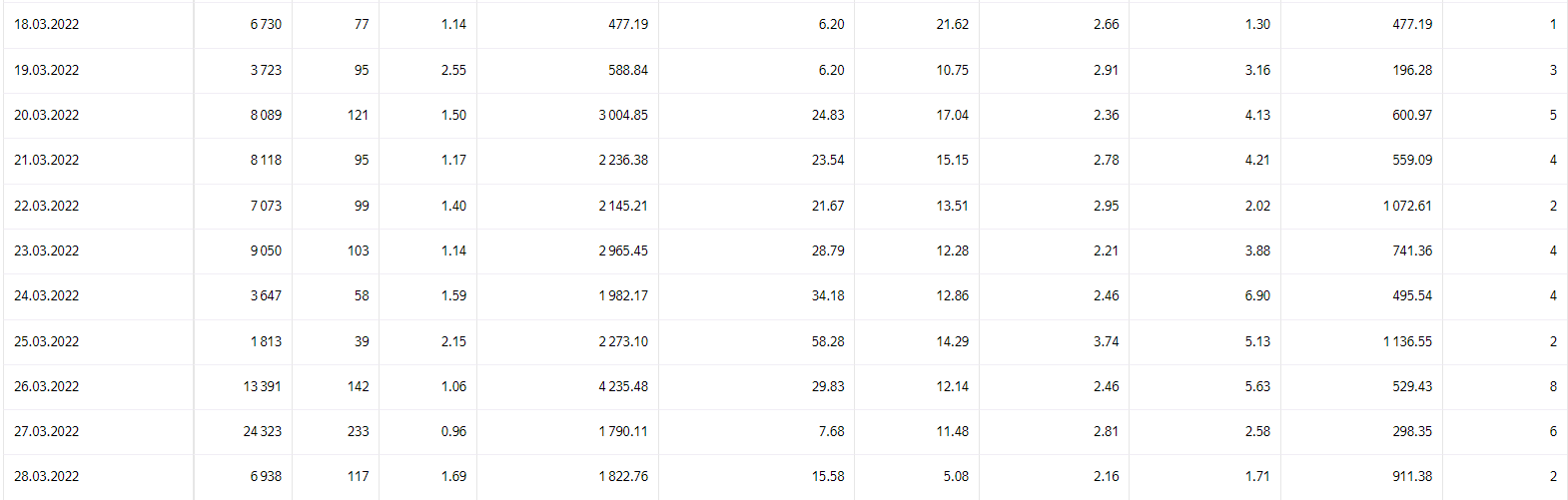Click the 21.62 value
Screen dimensions: 1568x500
click(x=952, y=24)
